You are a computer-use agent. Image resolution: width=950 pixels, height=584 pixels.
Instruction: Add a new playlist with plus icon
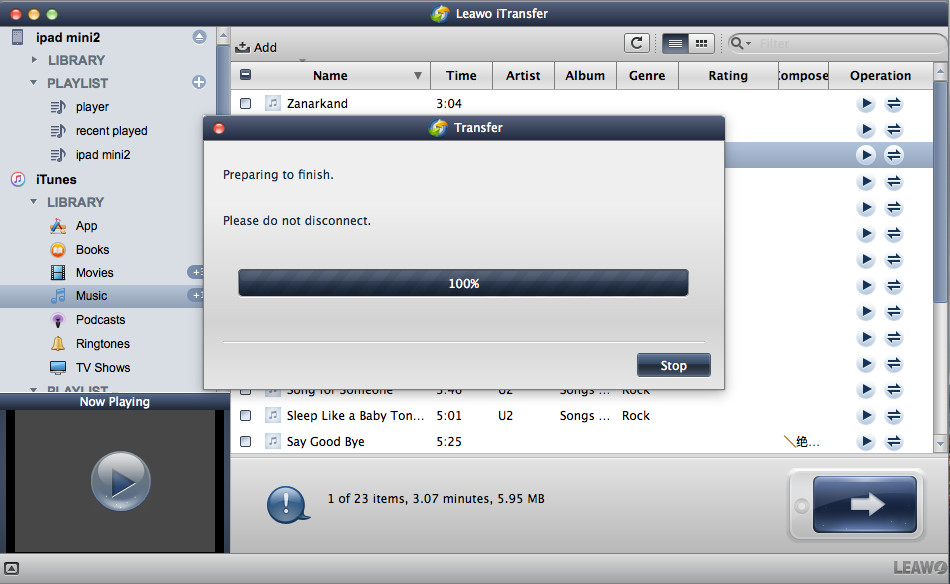click(x=199, y=82)
